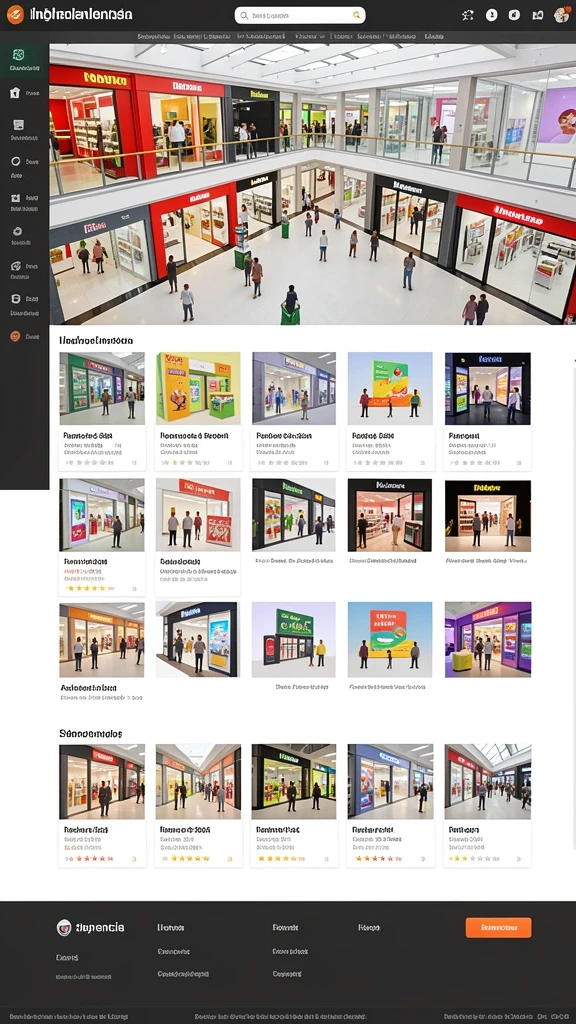Image resolution: width=576 pixels, height=1024 pixels.
Task: Open green billboard store thumbnail
Action: [x=293, y=639]
